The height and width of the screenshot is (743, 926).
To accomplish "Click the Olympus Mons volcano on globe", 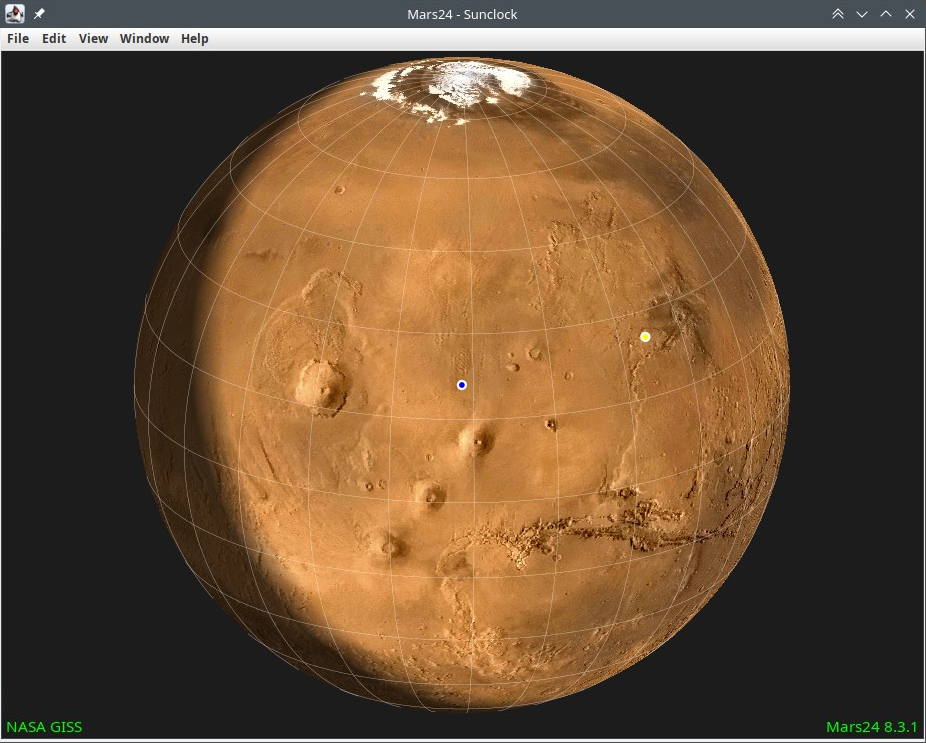I will coord(321,387).
